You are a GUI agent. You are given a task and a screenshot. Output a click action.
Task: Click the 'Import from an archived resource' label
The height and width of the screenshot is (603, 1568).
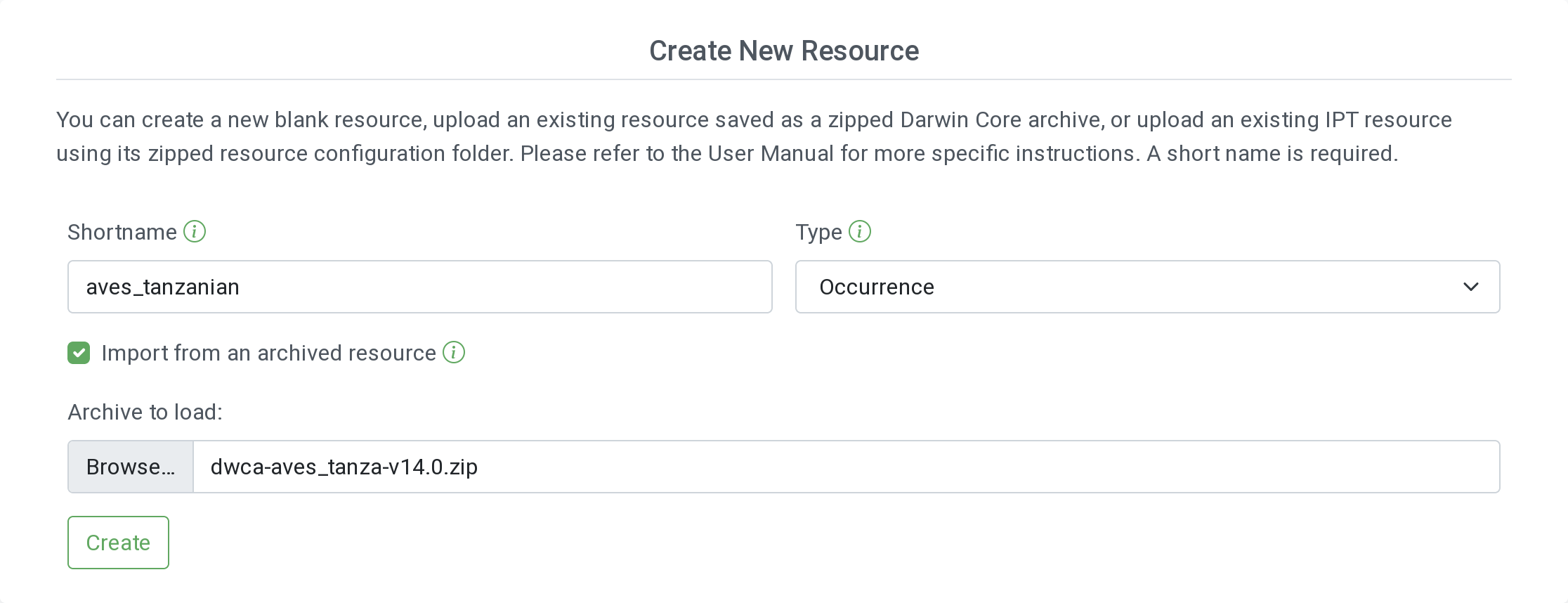[x=268, y=353]
